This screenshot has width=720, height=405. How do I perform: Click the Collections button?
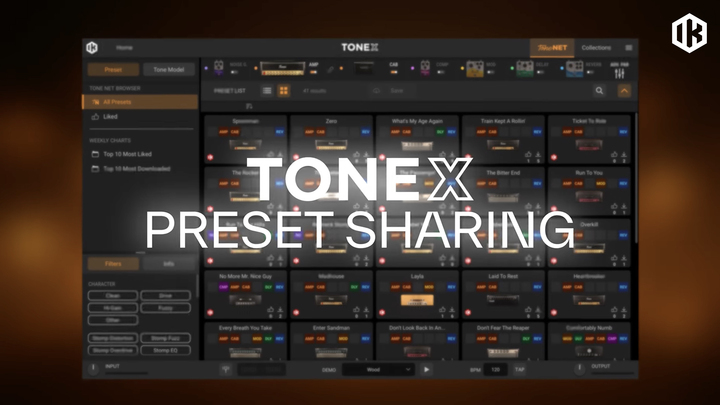tap(596, 47)
